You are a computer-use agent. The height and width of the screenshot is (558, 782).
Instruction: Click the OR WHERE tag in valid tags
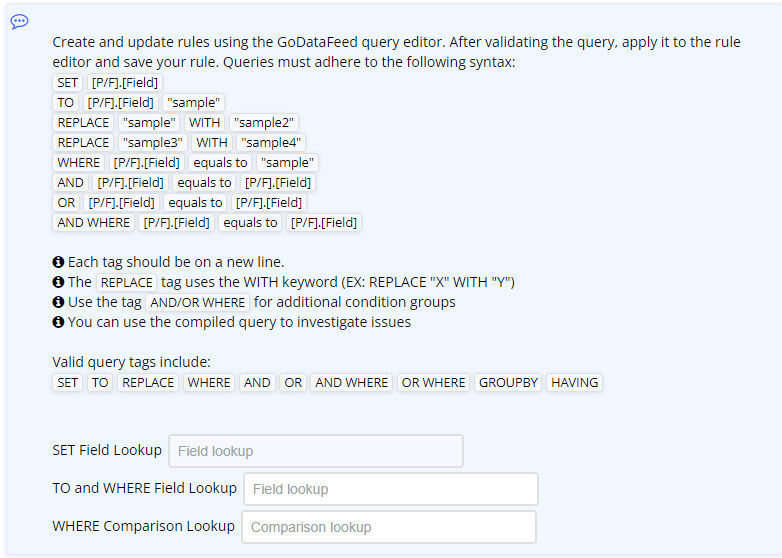tap(433, 382)
